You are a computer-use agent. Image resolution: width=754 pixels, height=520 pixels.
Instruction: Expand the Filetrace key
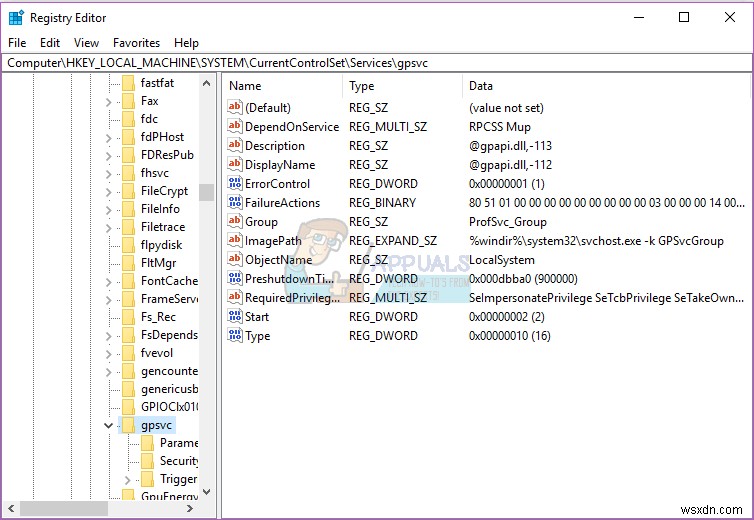pos(108,228)
